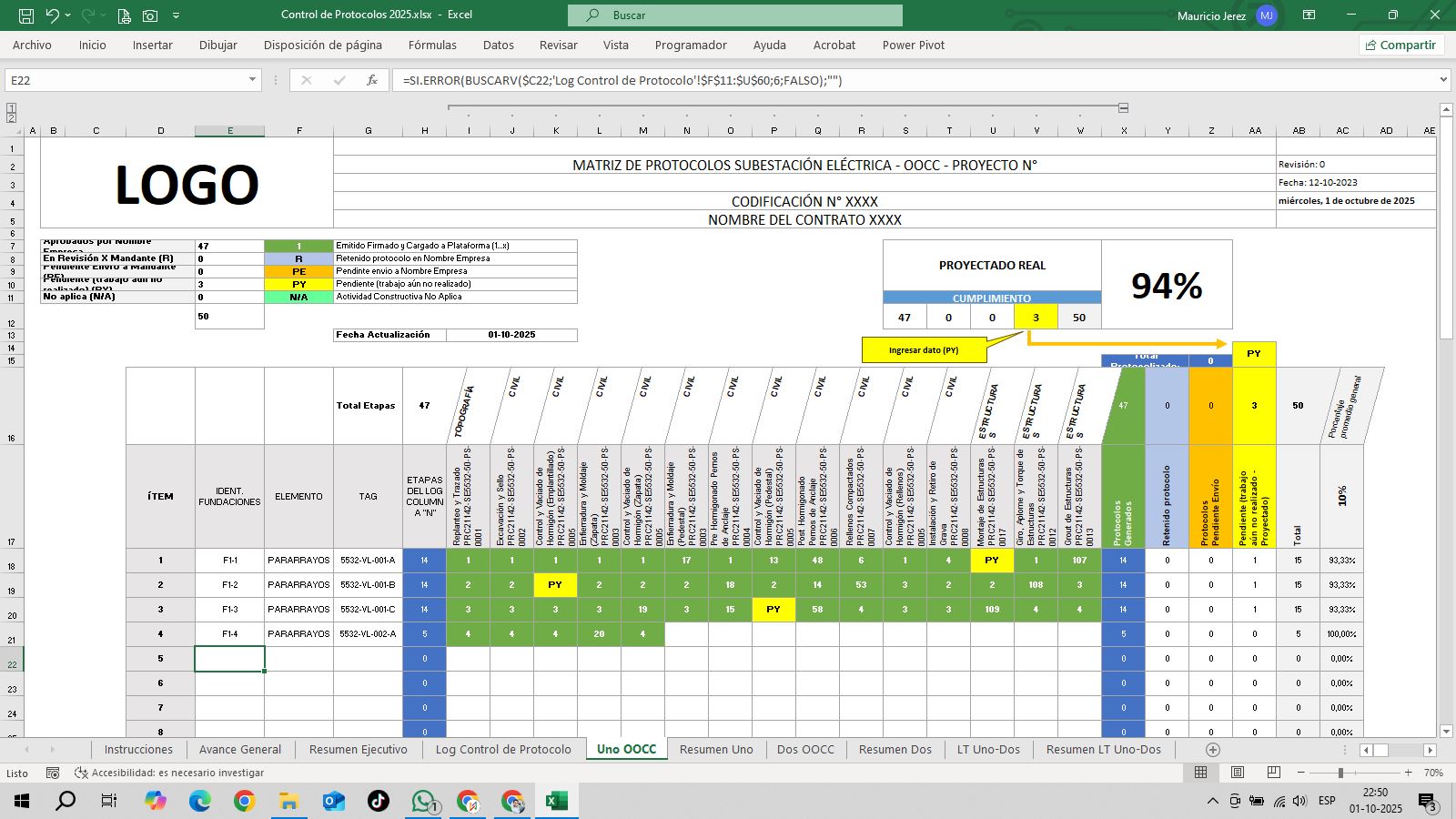
Task: Open the Name Box dropdown arrow
Action: tap(253, 80)
